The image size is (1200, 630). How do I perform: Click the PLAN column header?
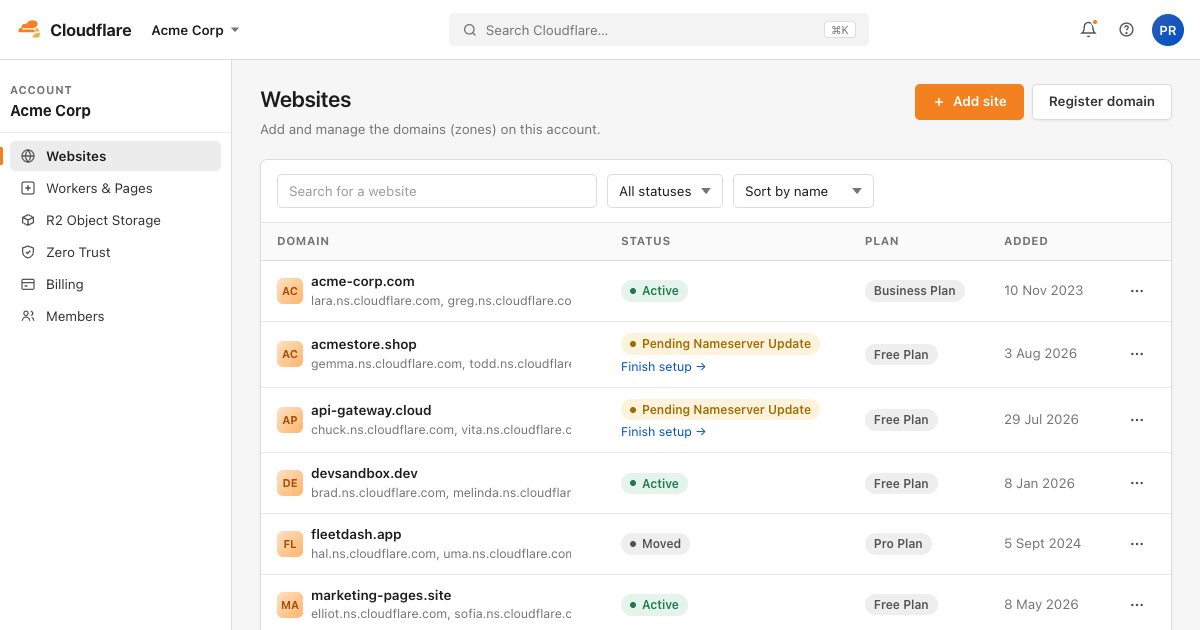click(x=882, y=241)
